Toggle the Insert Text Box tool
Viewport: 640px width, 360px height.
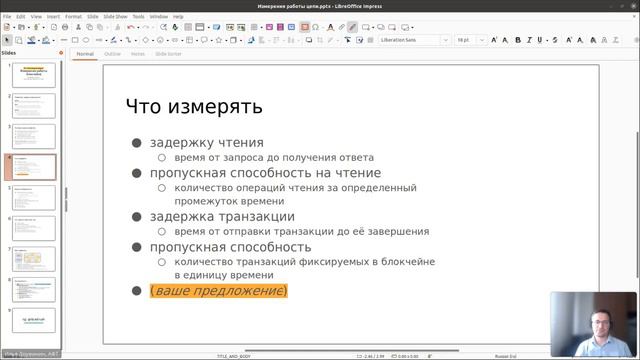[x=304, y=27]
